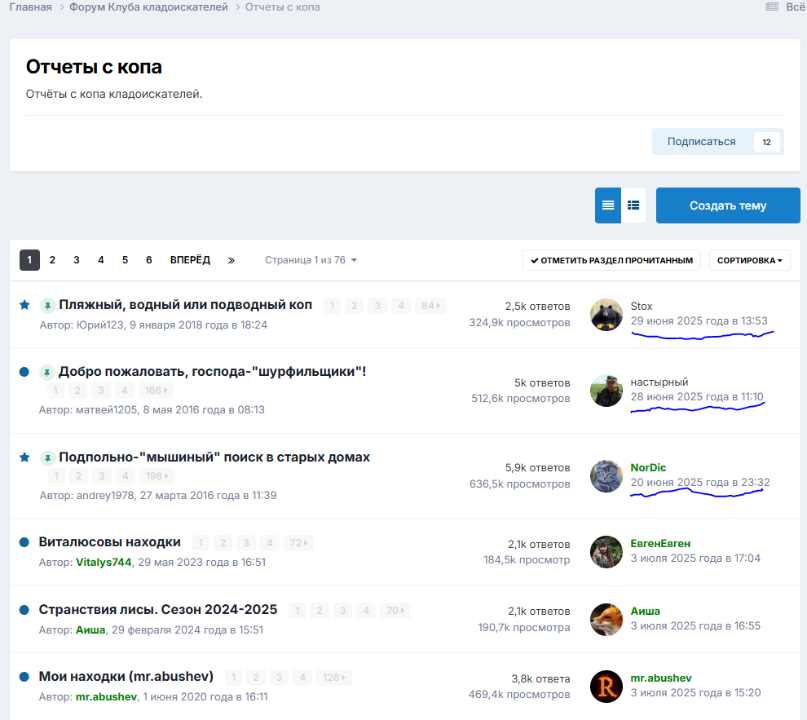Open Stox avatar with bear picture

(606, 314)
